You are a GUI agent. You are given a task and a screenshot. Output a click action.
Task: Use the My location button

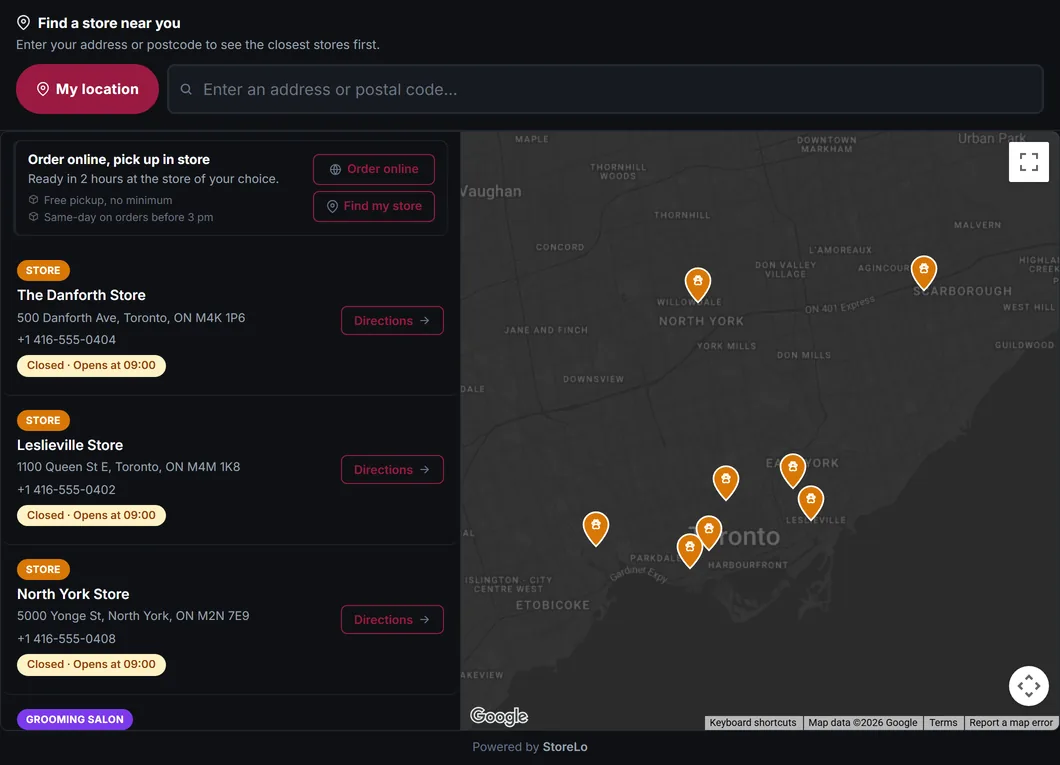(x=87, y=89)
